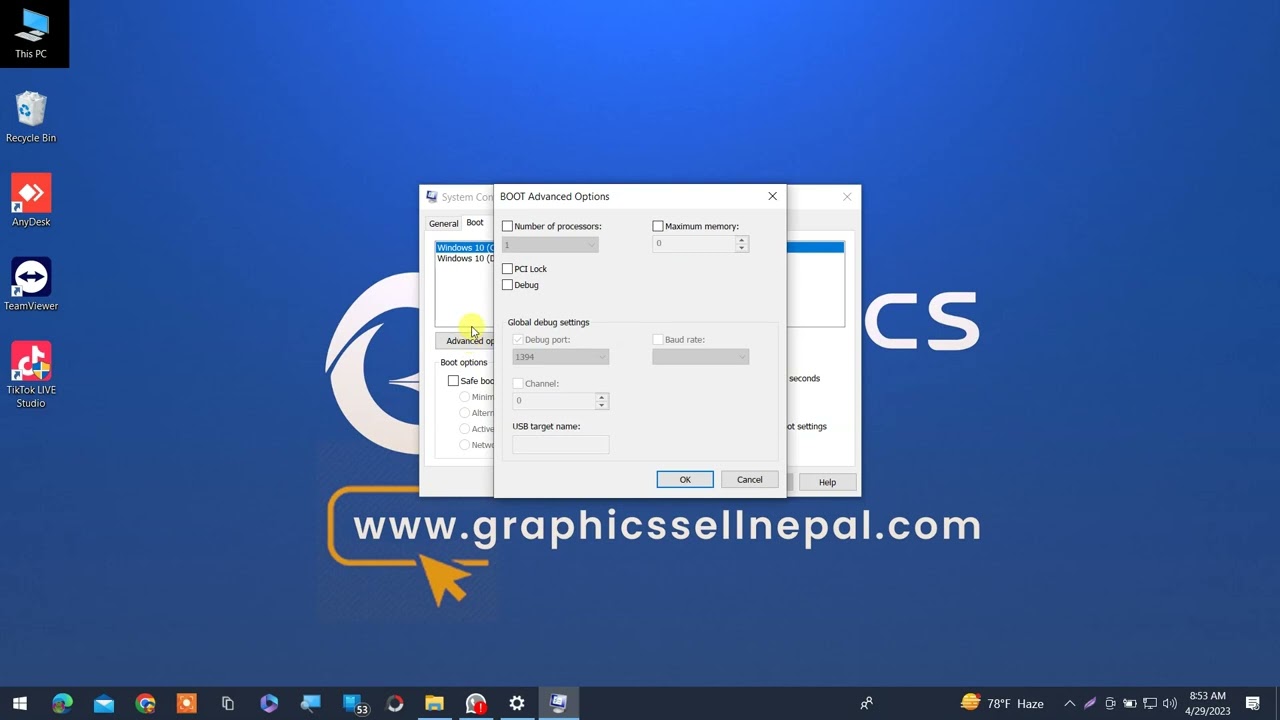Image resolution: width=1280 pixels, height=720 pixels.
Task: Enable the Maximum memory checkbox
Action: click(x=658, y=227)
